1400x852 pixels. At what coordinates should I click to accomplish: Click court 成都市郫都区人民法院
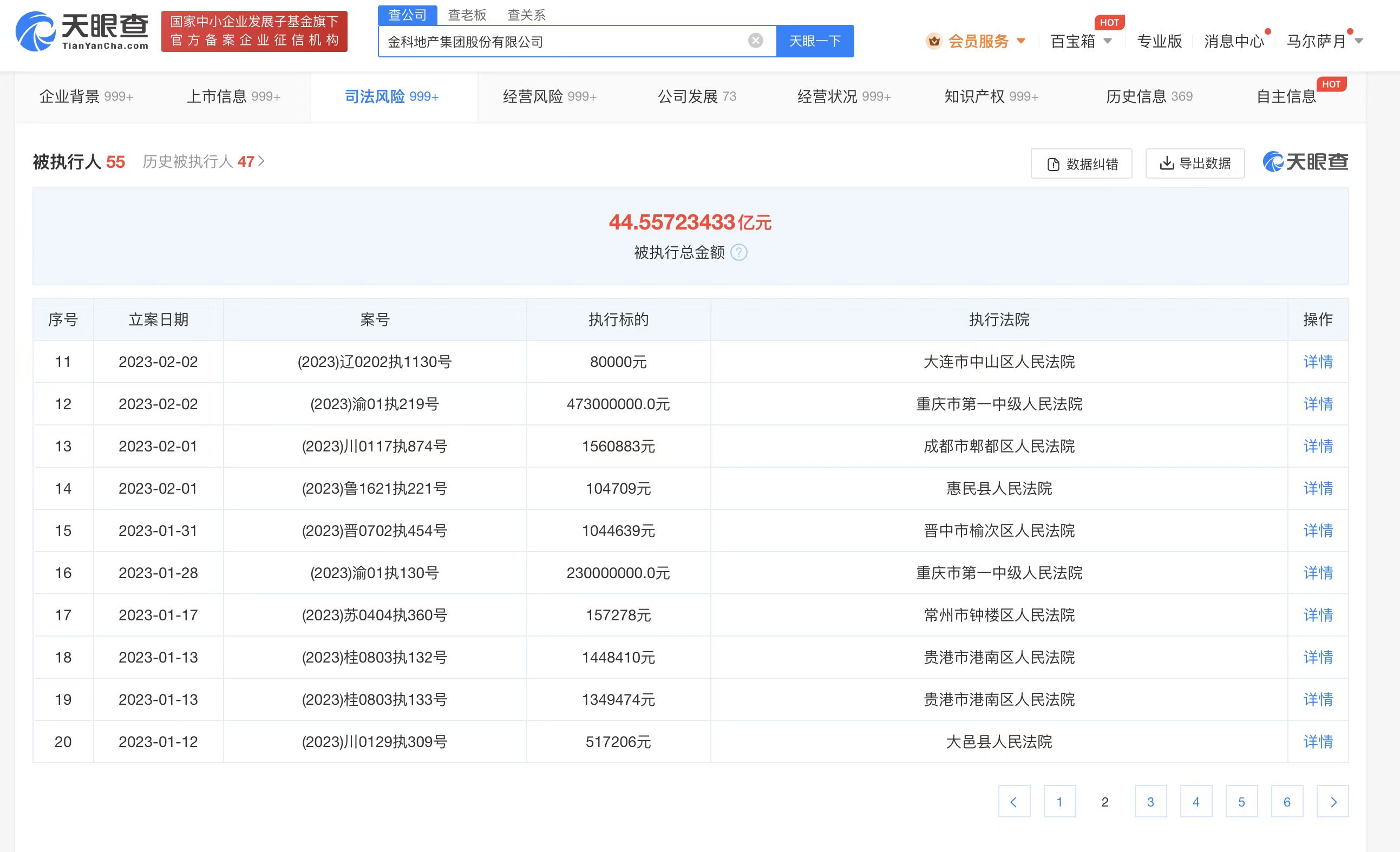(999, 446)
